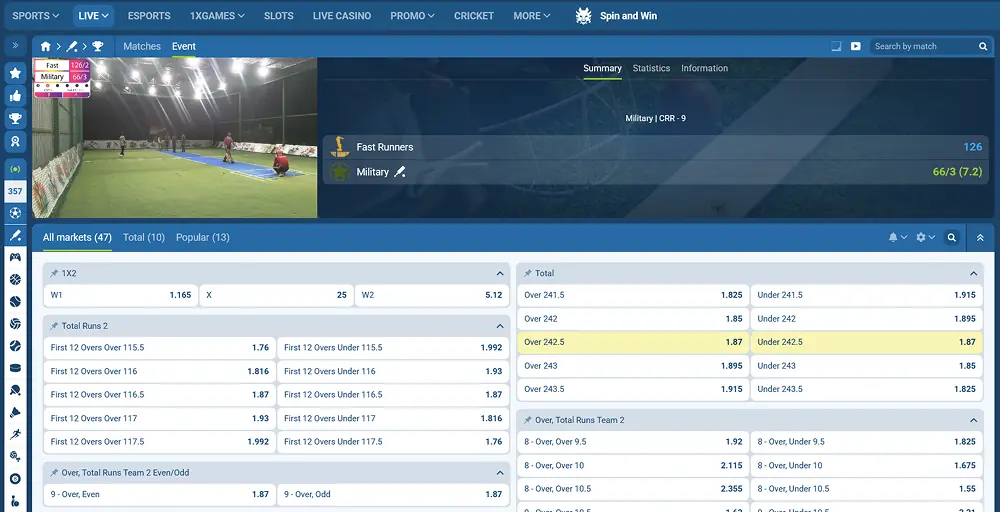Screen dimensions: 1000x512
Task: Select the tennis ball icon in sidebar
Action: 15,302
